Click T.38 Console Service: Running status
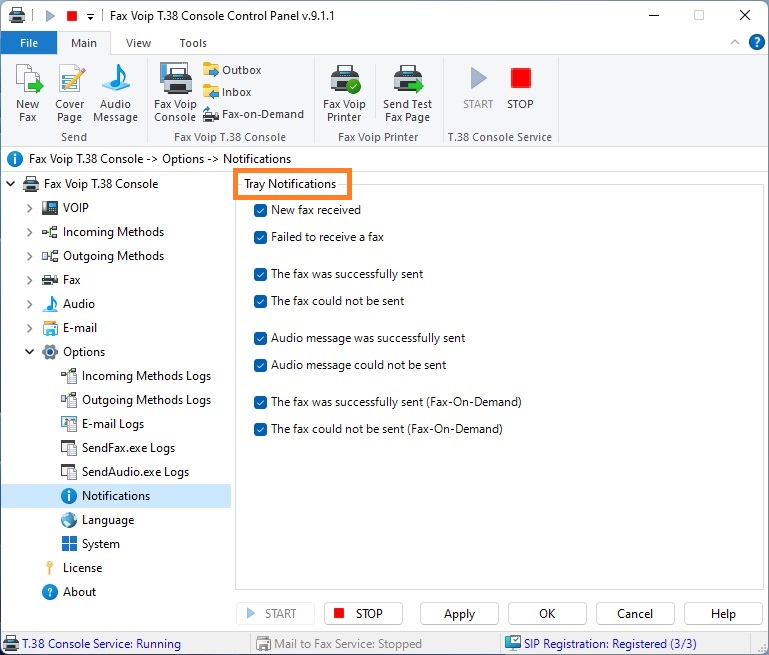This screenshot has height=655, width=769. click(92, 643)
